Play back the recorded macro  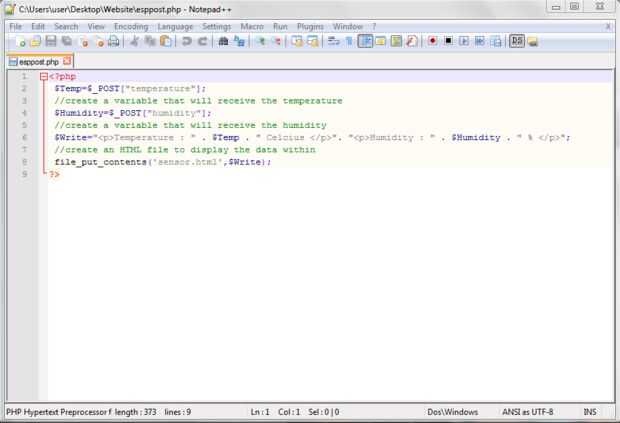point(464,41)
